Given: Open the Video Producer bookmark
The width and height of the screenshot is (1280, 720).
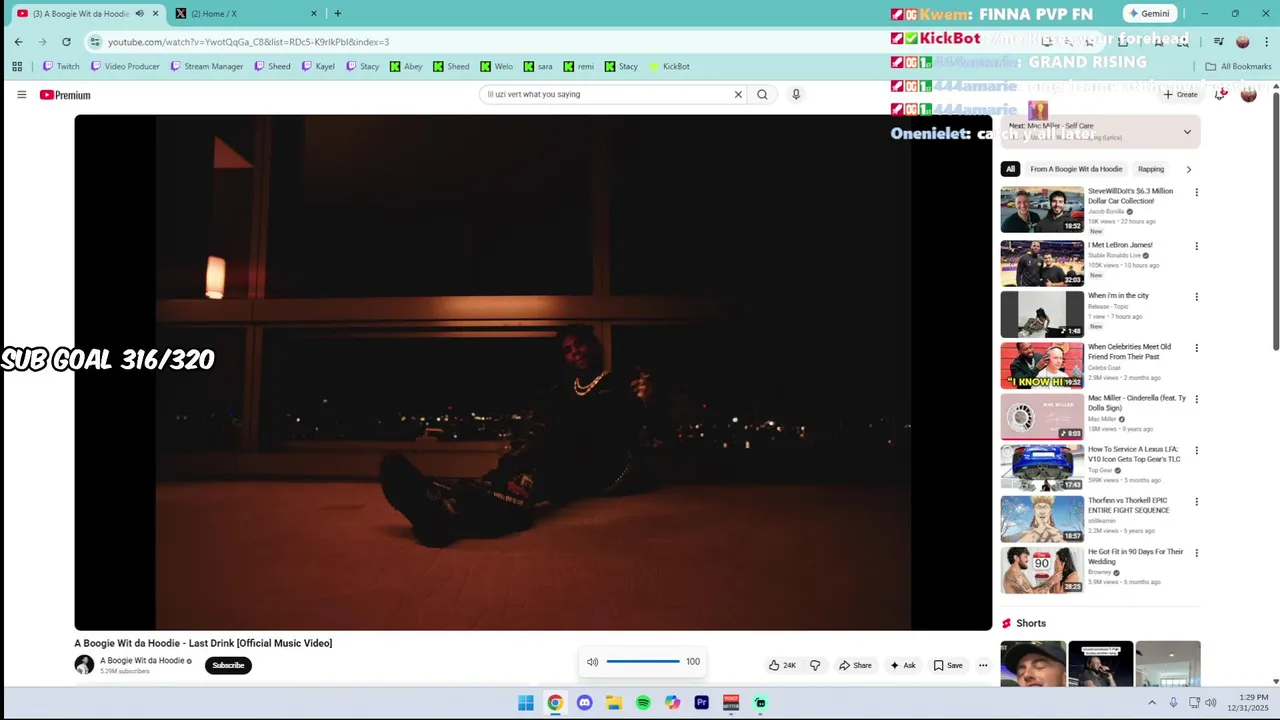Looking at the screenshot, I should 125,66.
